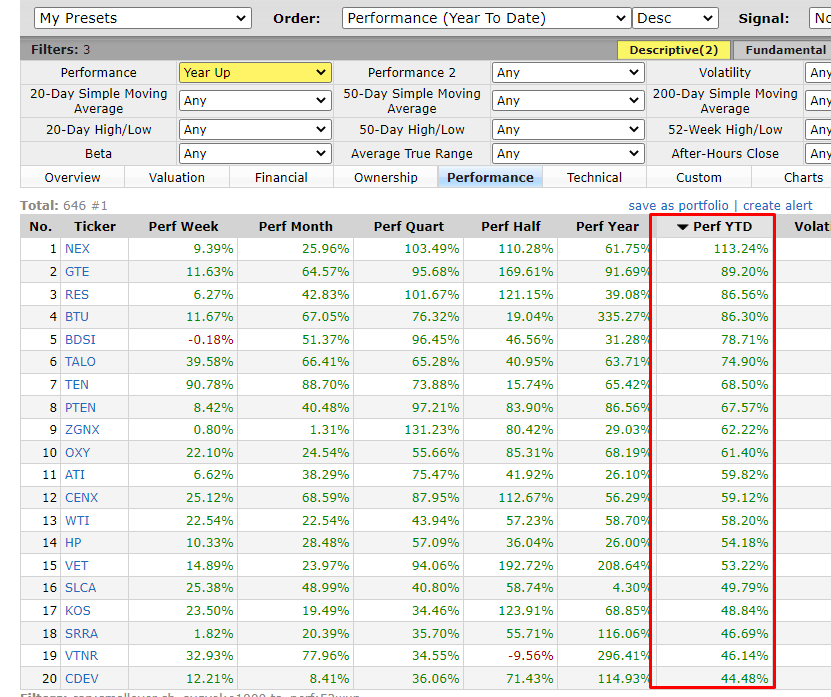This screenshot has width=831, height=697.
Task: Click BDSI Perf Week value -0.18%
Action: pos(210,340)
